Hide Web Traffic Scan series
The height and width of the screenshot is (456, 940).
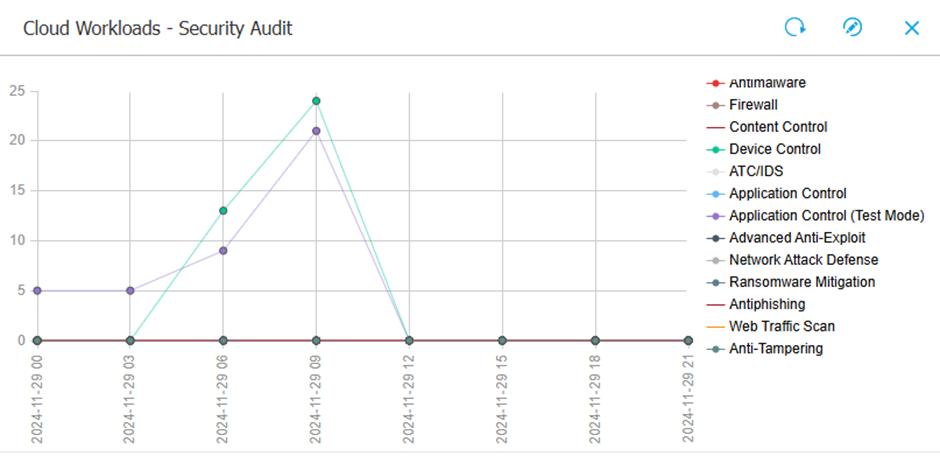(x=781, y=326)
